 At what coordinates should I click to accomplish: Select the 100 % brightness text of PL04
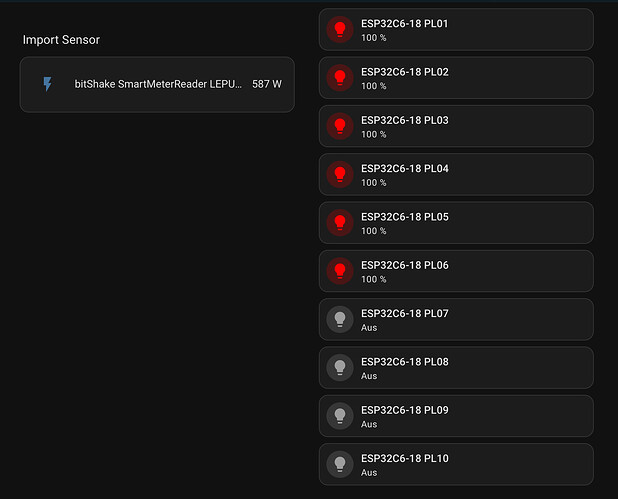374,183
